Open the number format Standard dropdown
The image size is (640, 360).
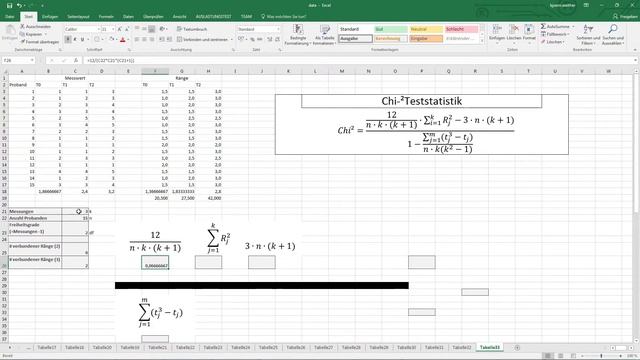pos(258,29)
